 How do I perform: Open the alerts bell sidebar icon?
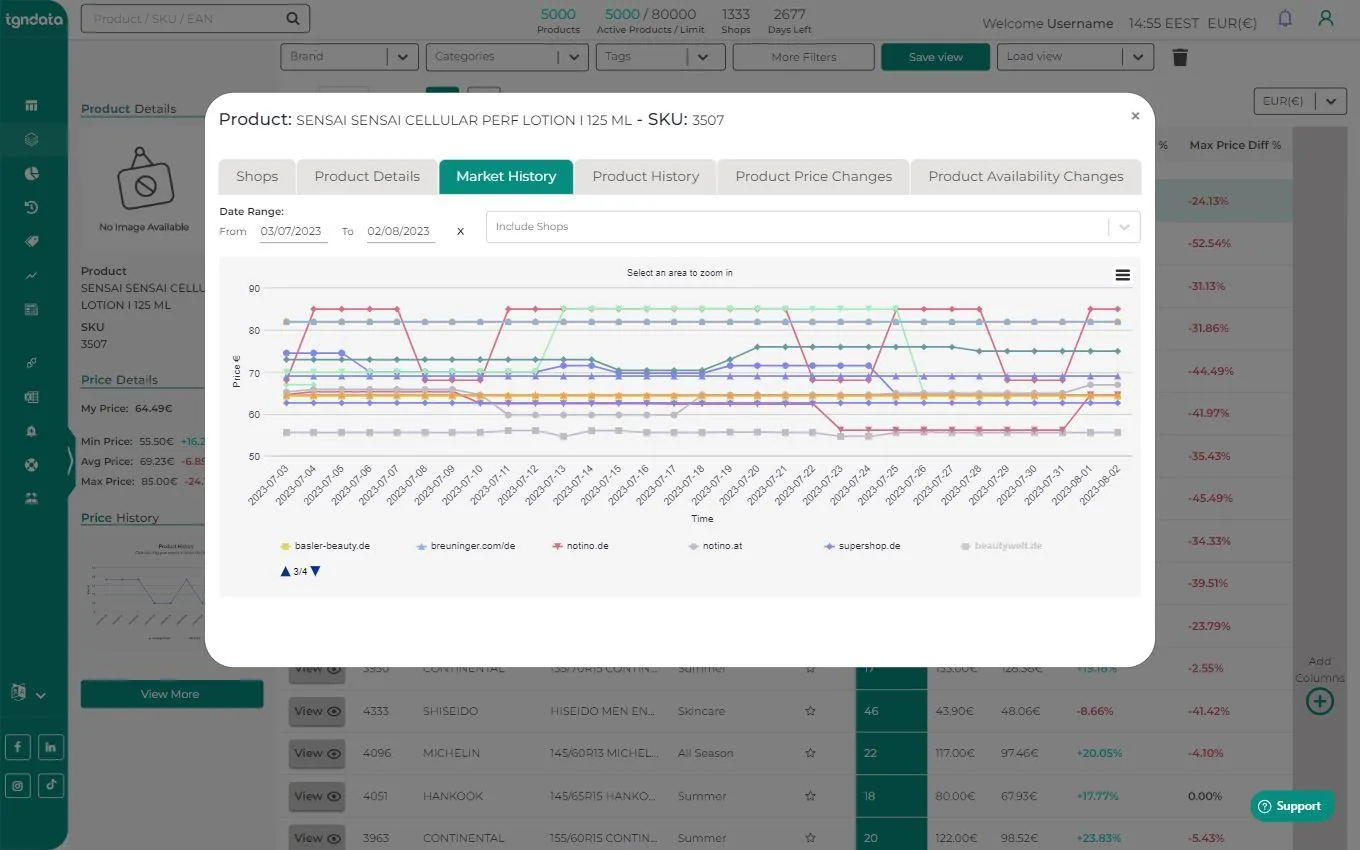31,431
